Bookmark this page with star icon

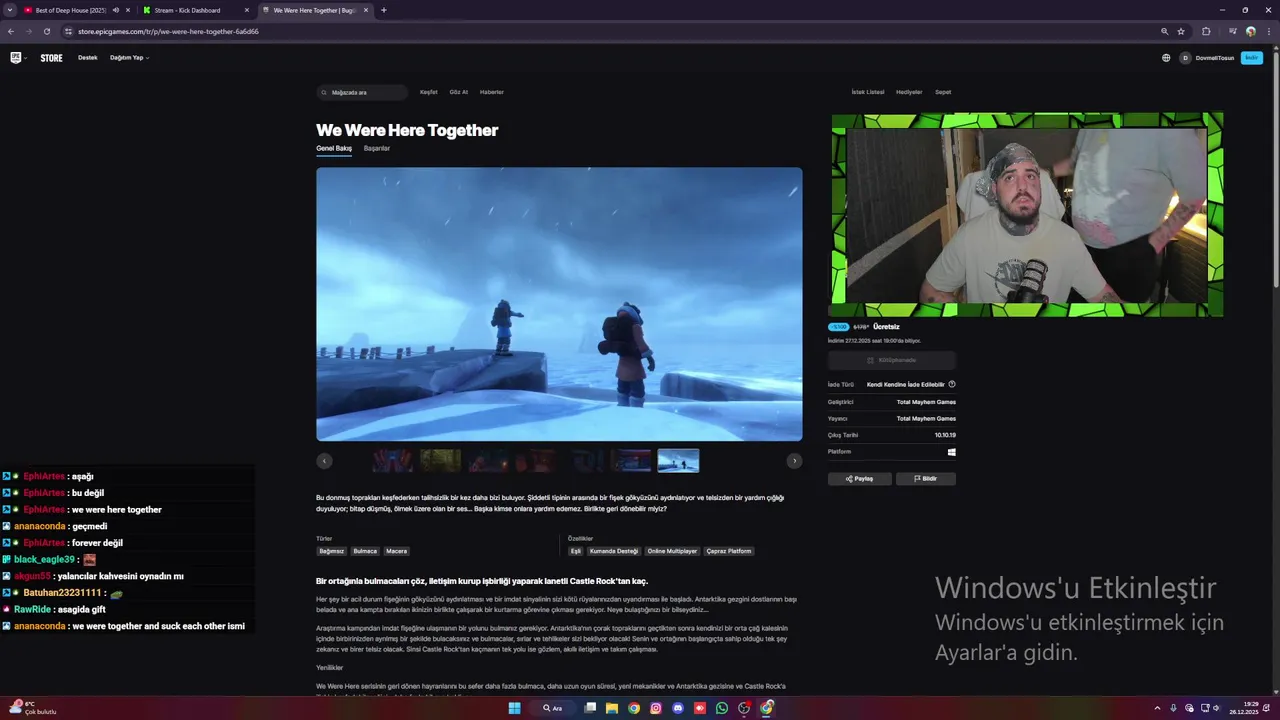[x=1181, y=31]
